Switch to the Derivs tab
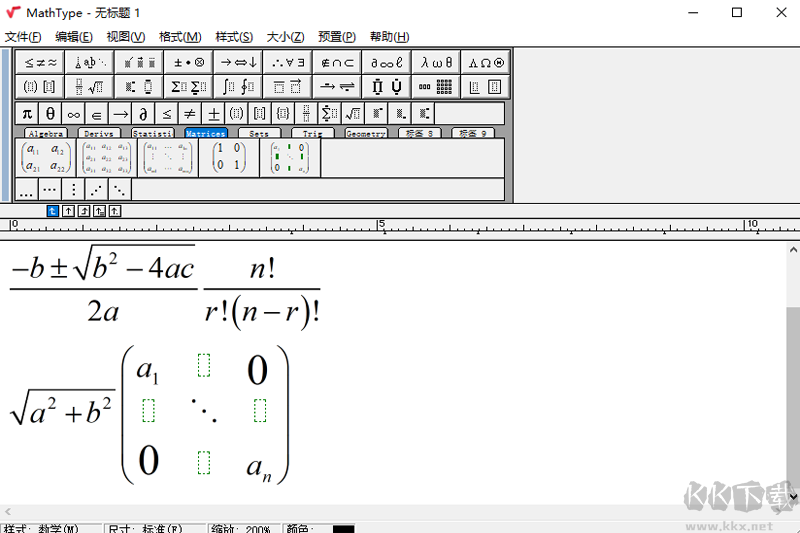The width and height of the screenshot is (800, 533). (x=99, y=133)
